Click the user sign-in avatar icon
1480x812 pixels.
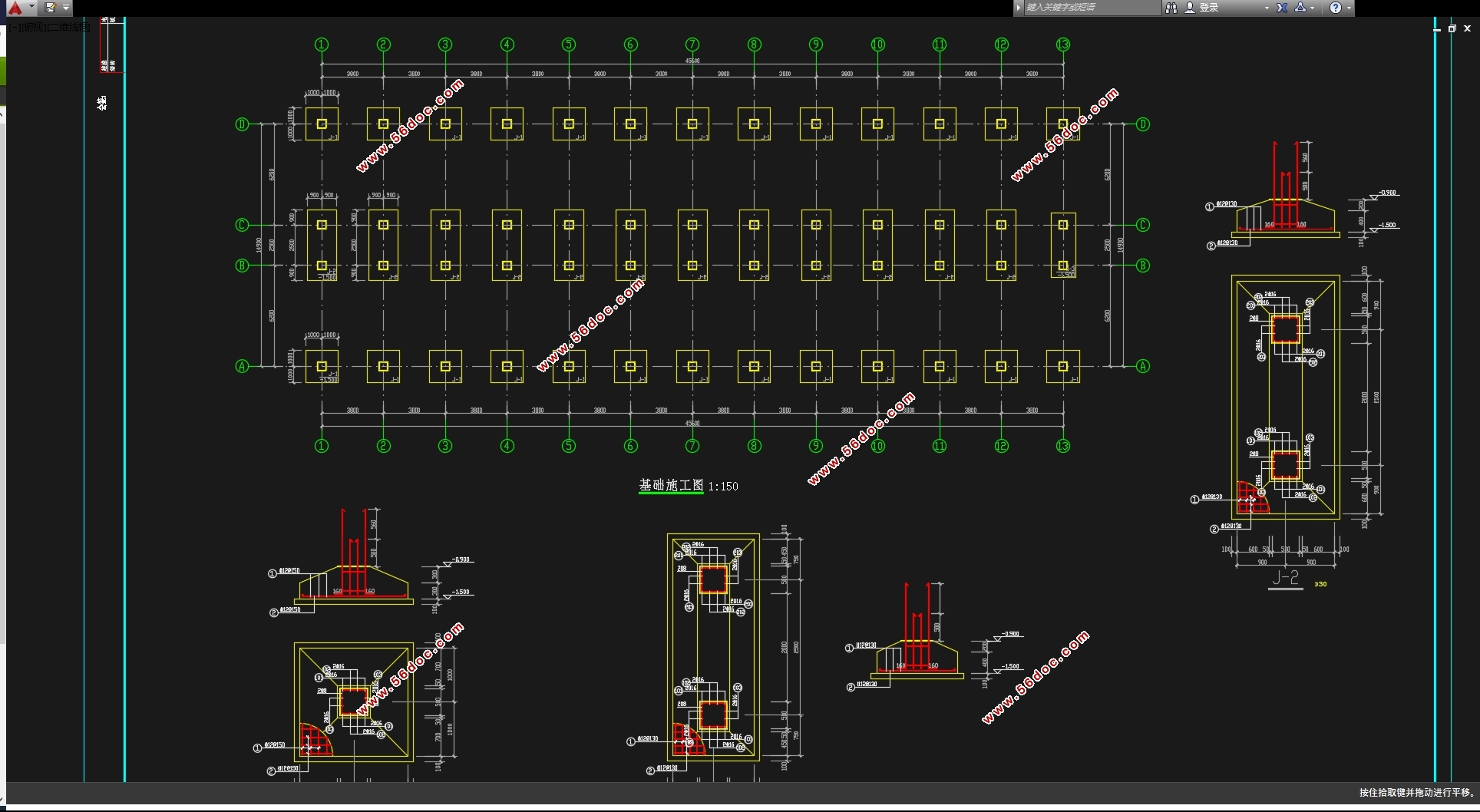pyautogui.click(x=1190, y=8)
